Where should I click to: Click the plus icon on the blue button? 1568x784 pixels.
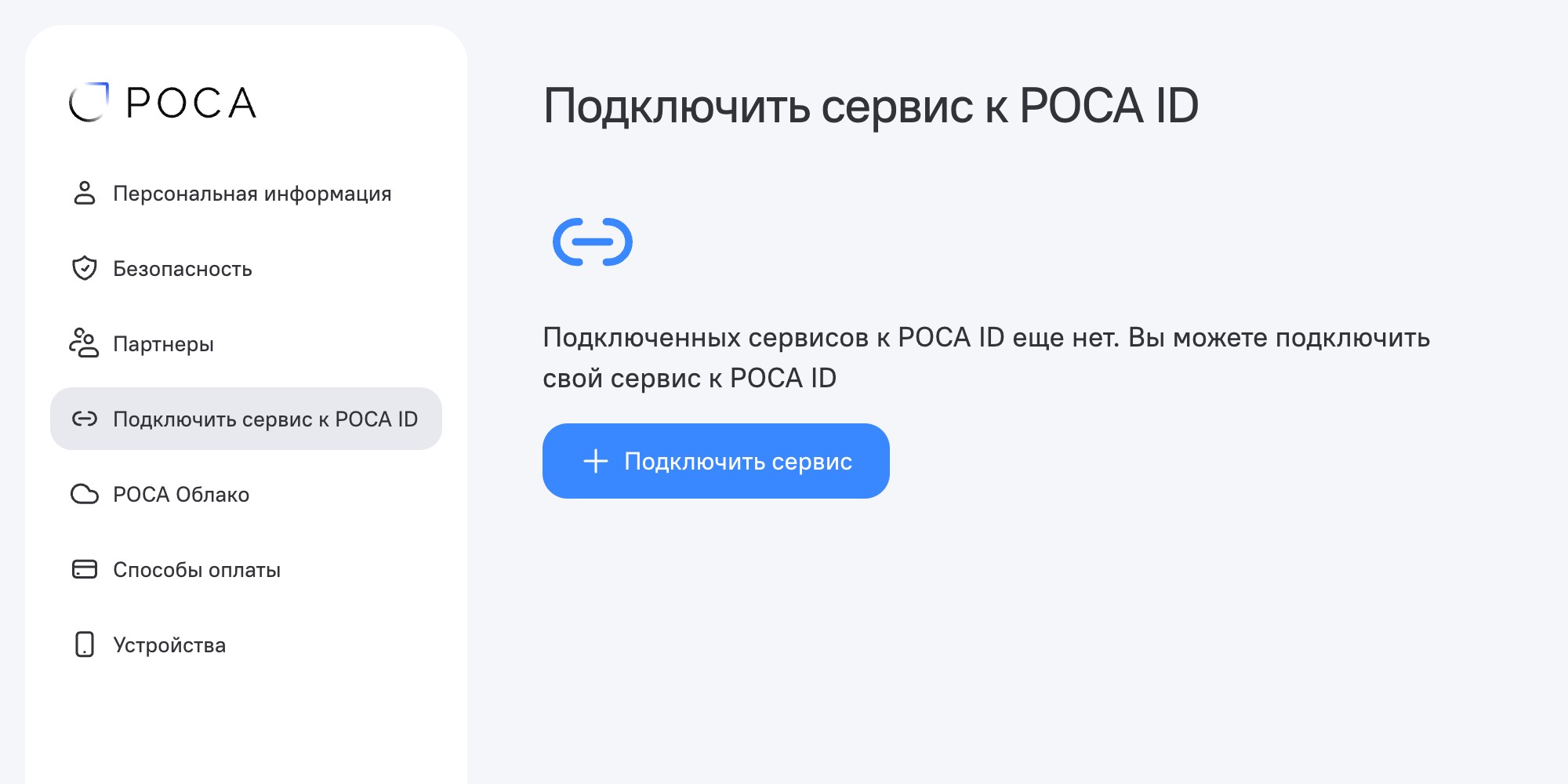click(x=596, y=461)
